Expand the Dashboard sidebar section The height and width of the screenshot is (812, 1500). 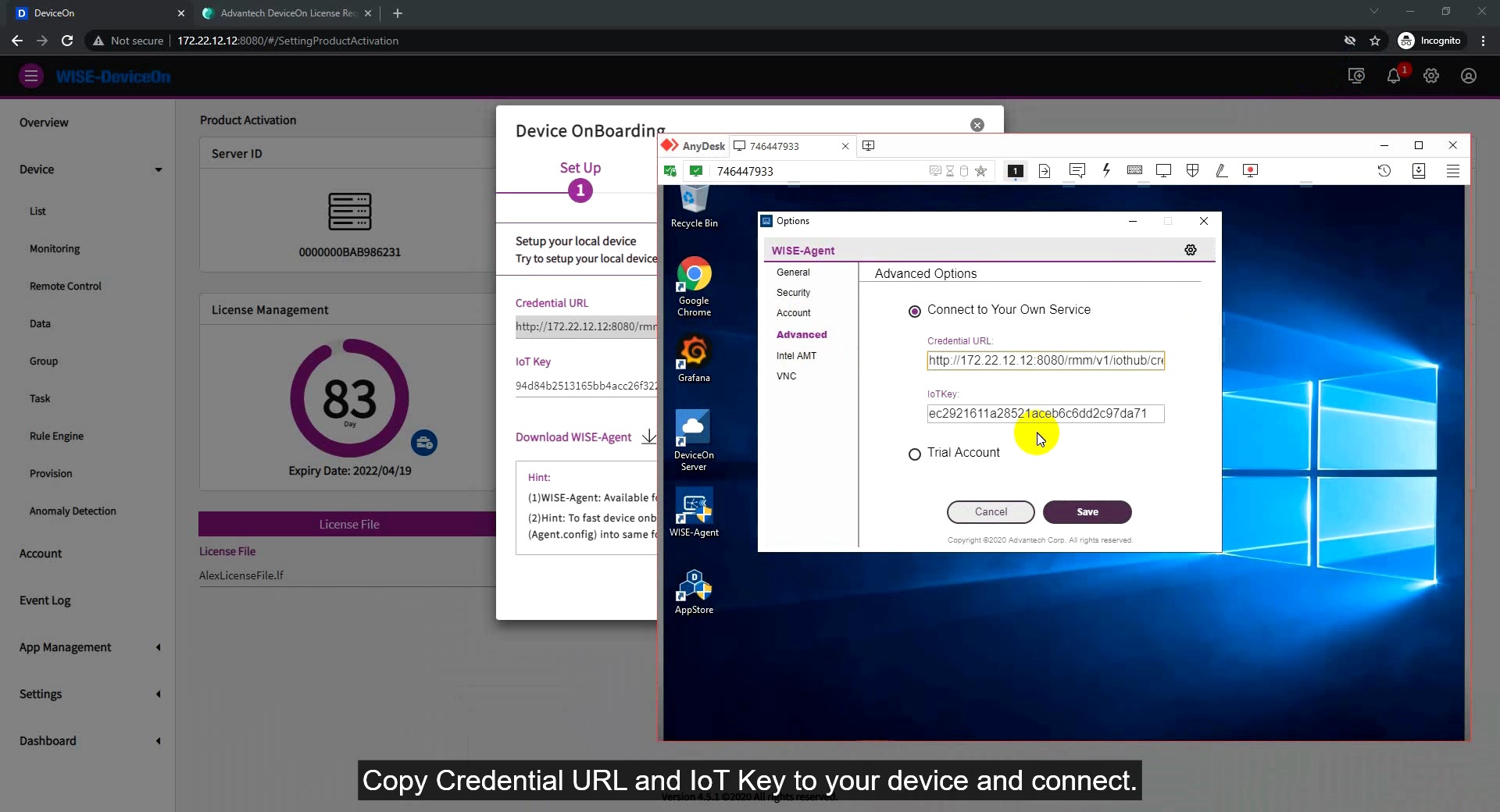(x=158, y=741)
